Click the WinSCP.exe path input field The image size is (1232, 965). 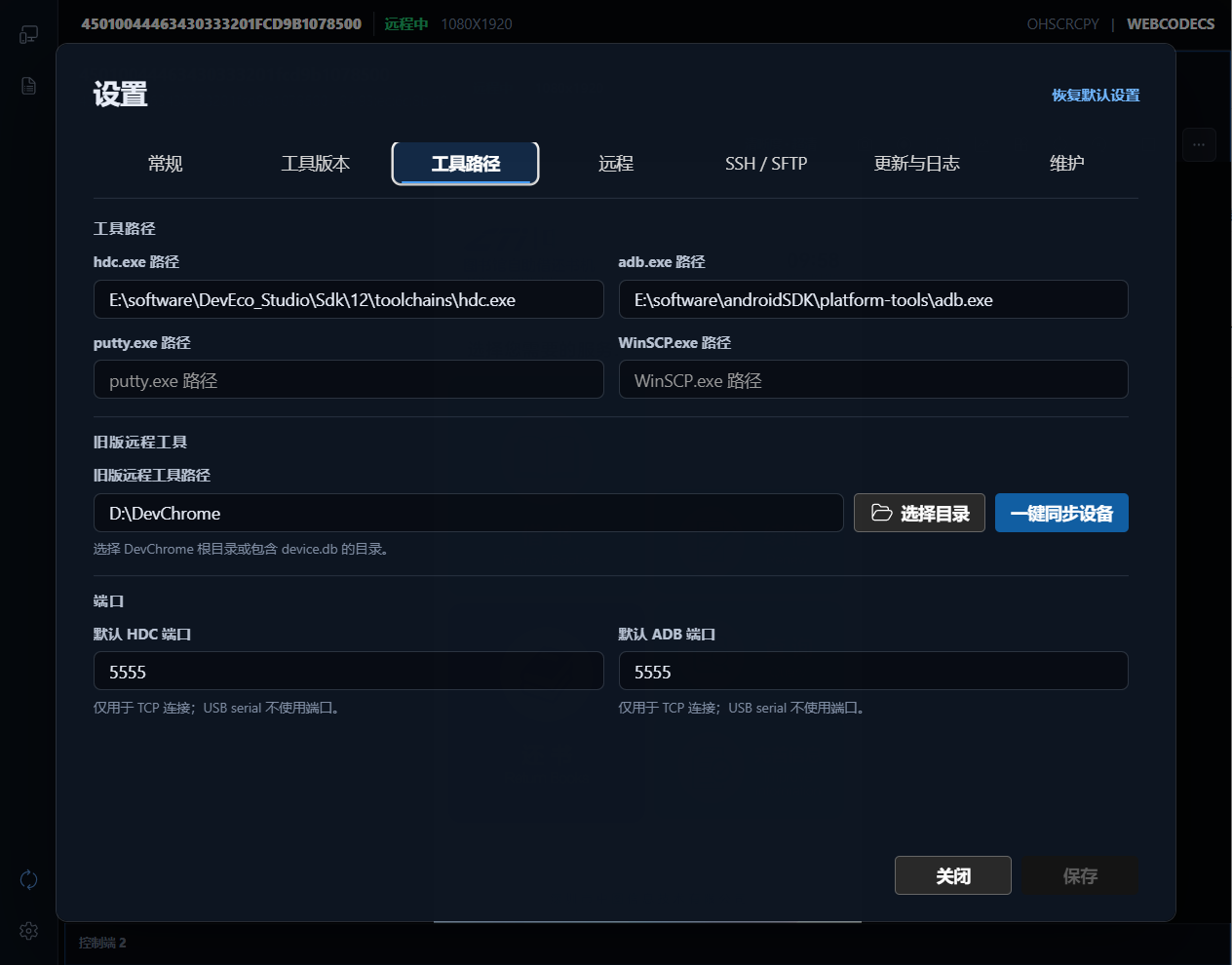(x=873, y=379)
